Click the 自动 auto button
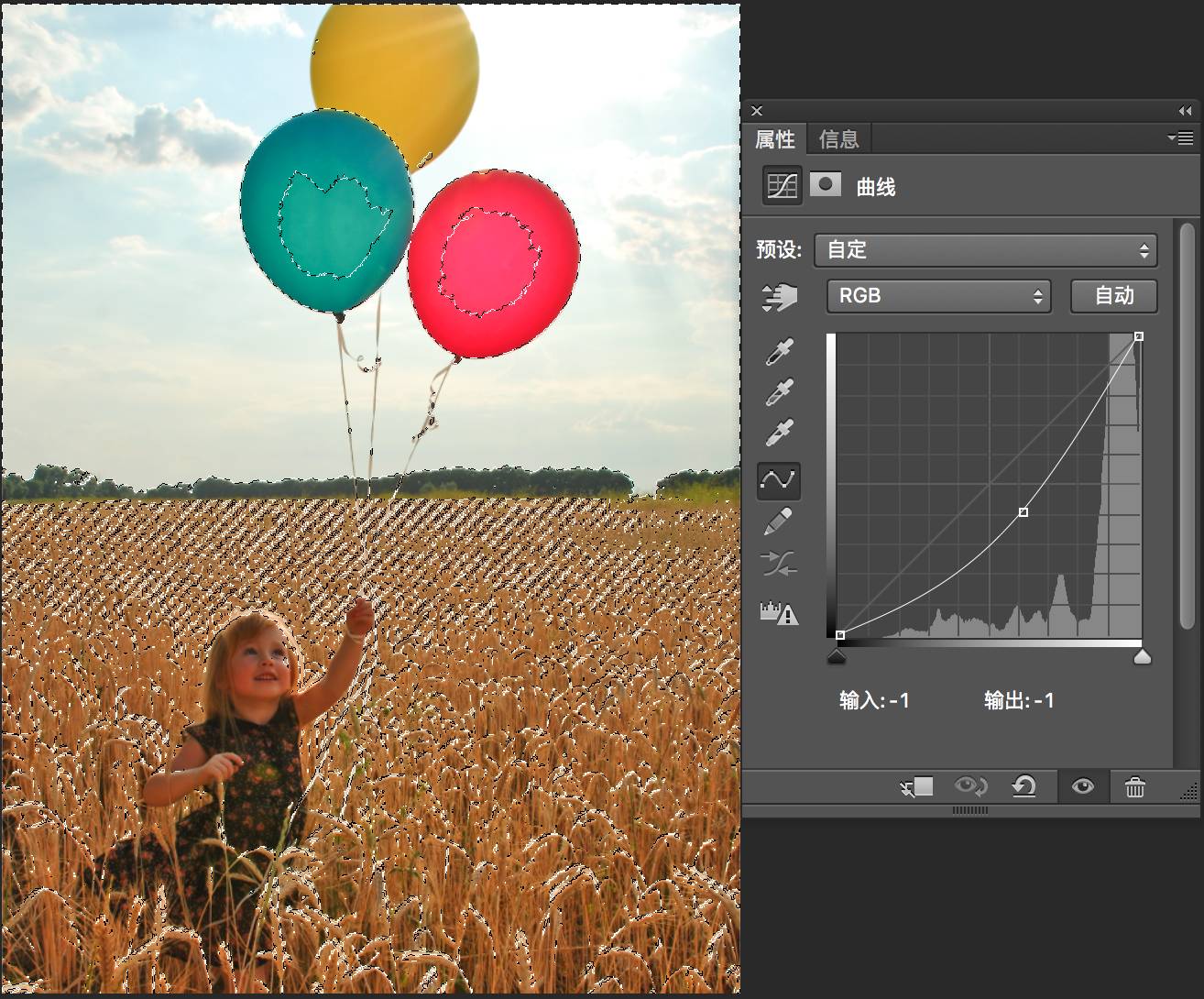 pos(1114,296)
